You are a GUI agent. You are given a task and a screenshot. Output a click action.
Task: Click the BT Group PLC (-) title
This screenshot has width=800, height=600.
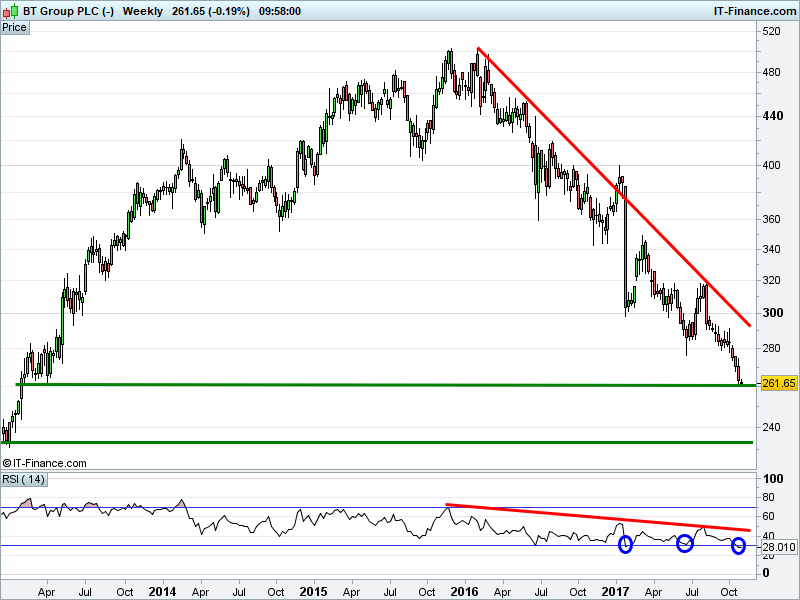pos(68,11)
